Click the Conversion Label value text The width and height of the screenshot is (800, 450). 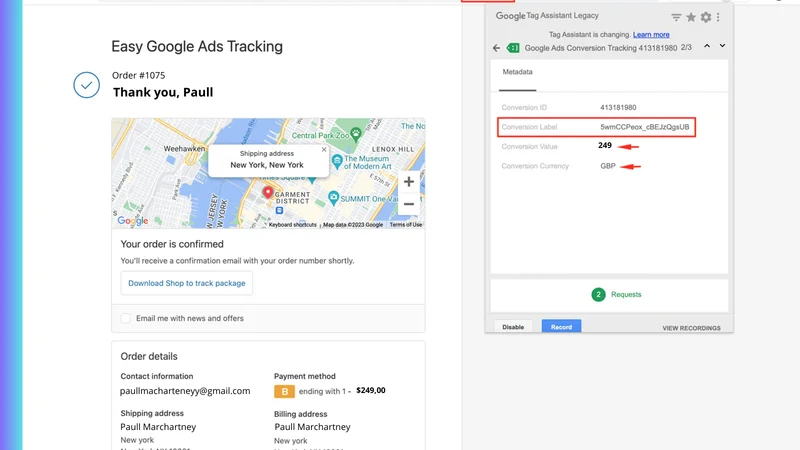pyautogui.click(x=644, y=127)
